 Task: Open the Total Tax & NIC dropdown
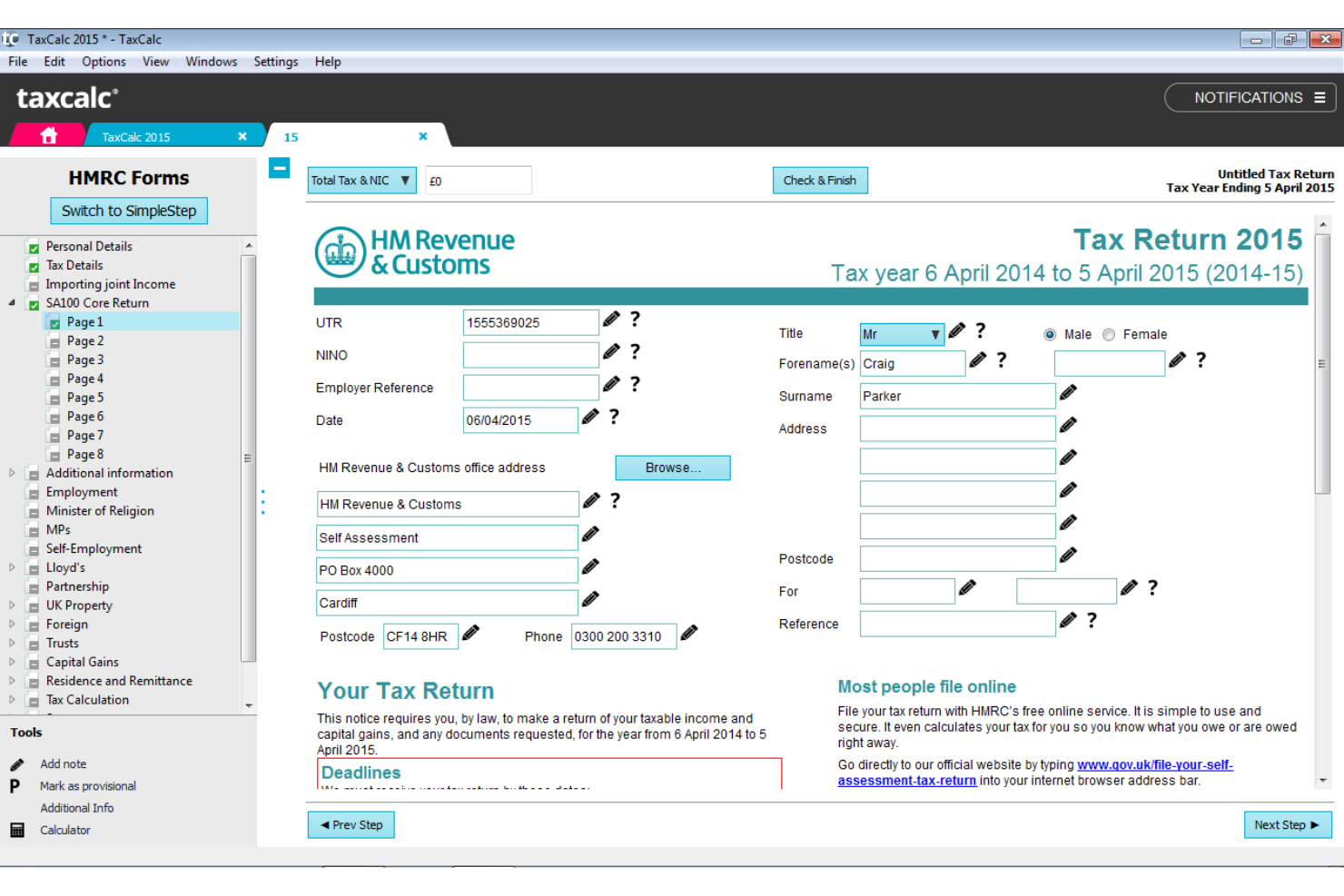361,181
